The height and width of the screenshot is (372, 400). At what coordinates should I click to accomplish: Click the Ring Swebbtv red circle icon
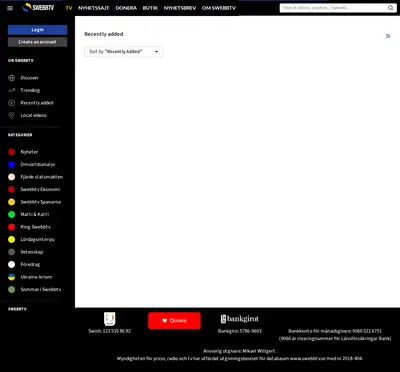pos(12,227)
